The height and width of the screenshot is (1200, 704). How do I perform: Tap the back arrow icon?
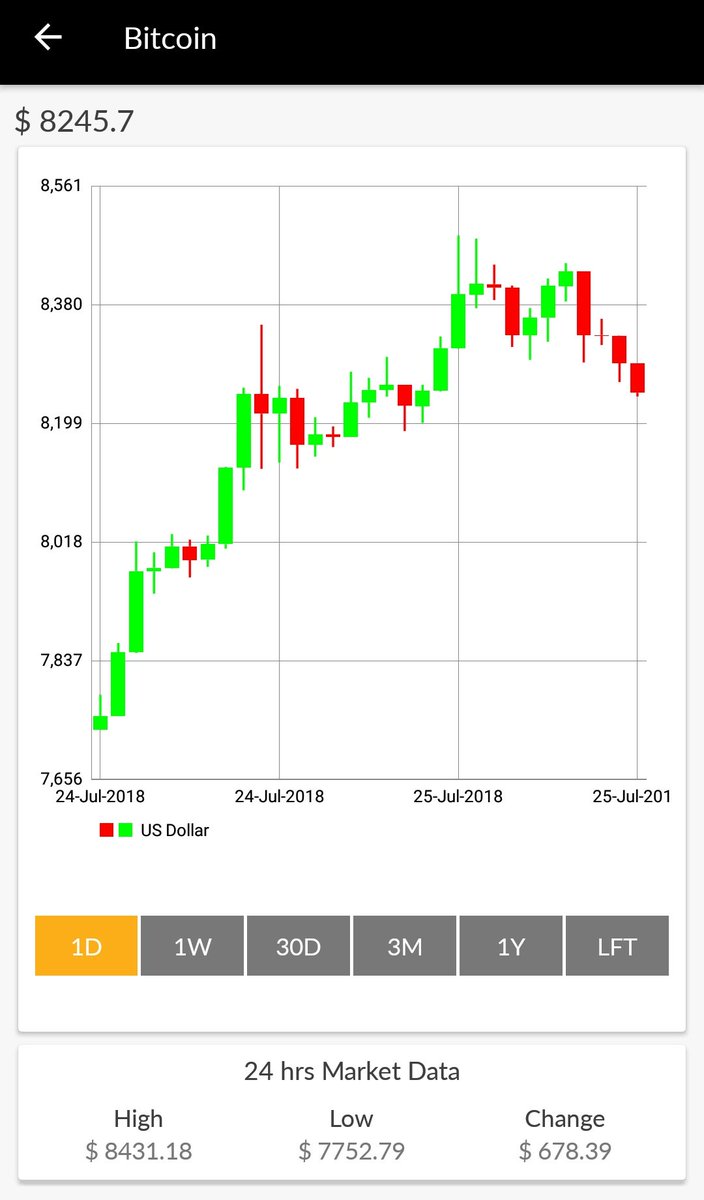click(48, 38)
